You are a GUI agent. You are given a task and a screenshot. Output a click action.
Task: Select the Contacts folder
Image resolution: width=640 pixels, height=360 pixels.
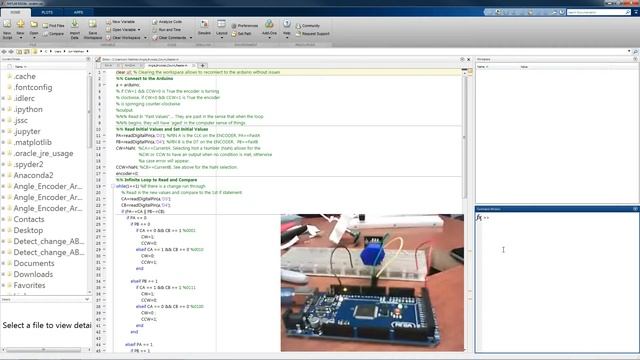click(29, 220)
